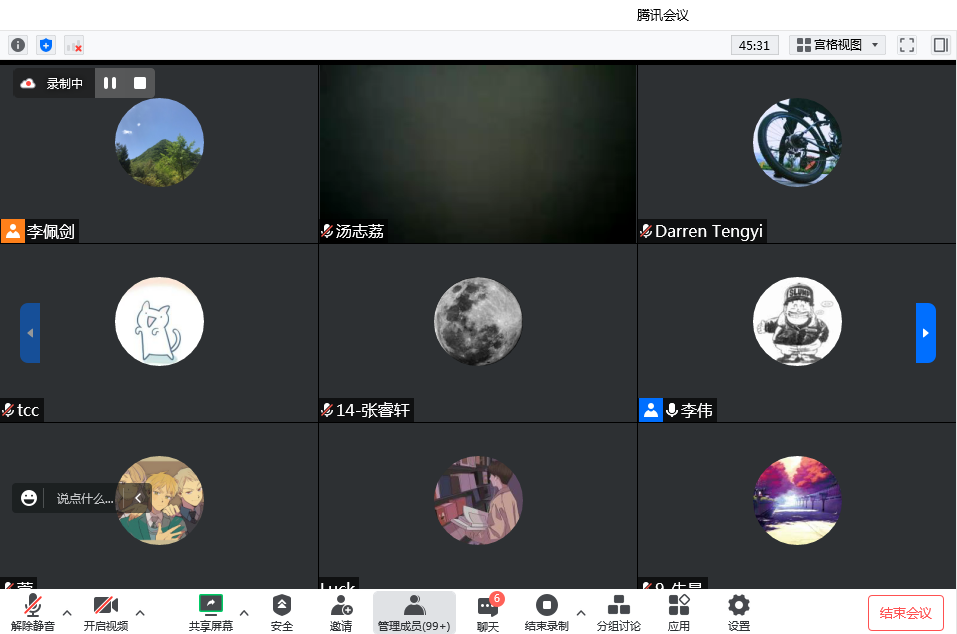957x634 pixels.
Task: Pause the cloud recording
Action: click(110, 83)
